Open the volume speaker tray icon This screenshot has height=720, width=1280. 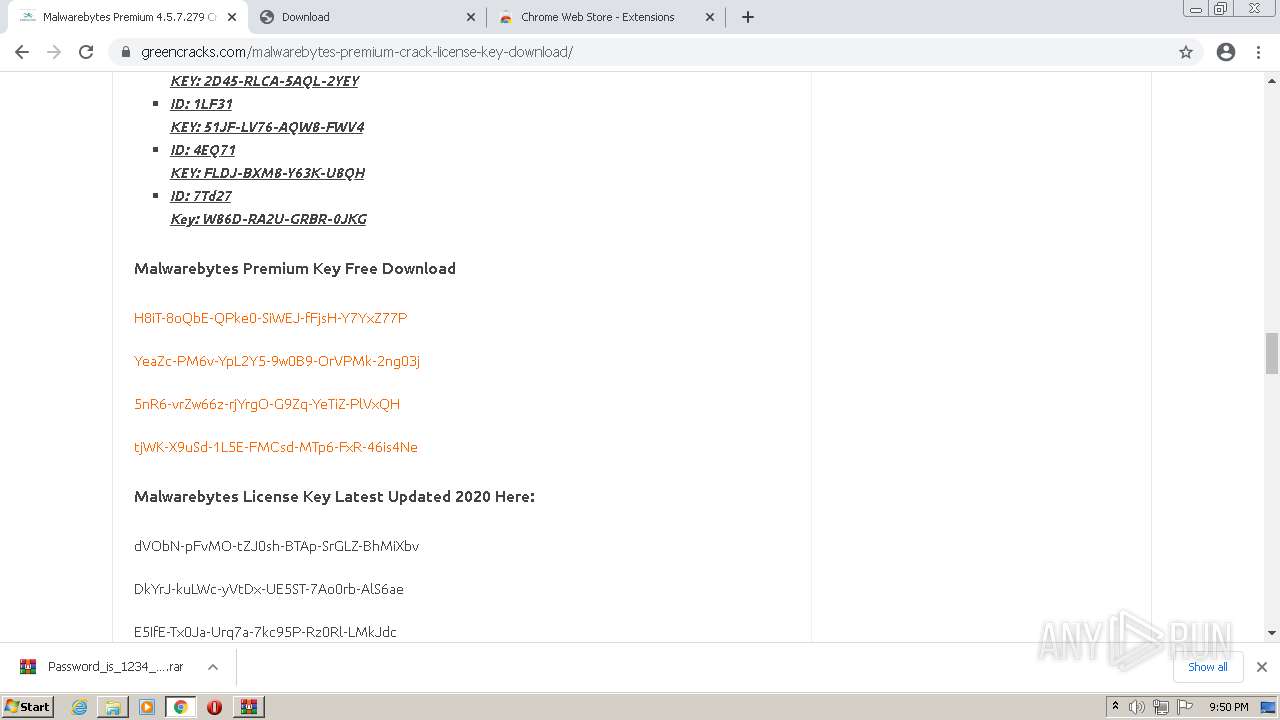pos(1137,707)
